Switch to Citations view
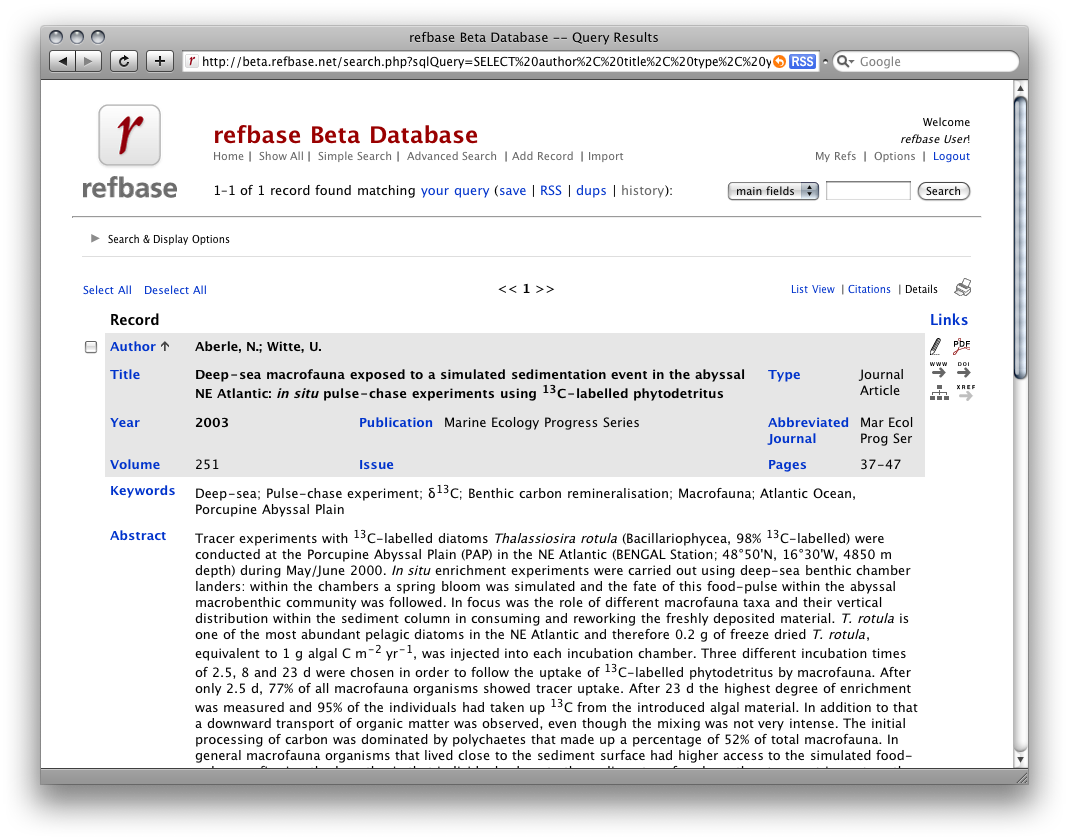This screenshot has width=1069, height=840. (x=869, y=289)
